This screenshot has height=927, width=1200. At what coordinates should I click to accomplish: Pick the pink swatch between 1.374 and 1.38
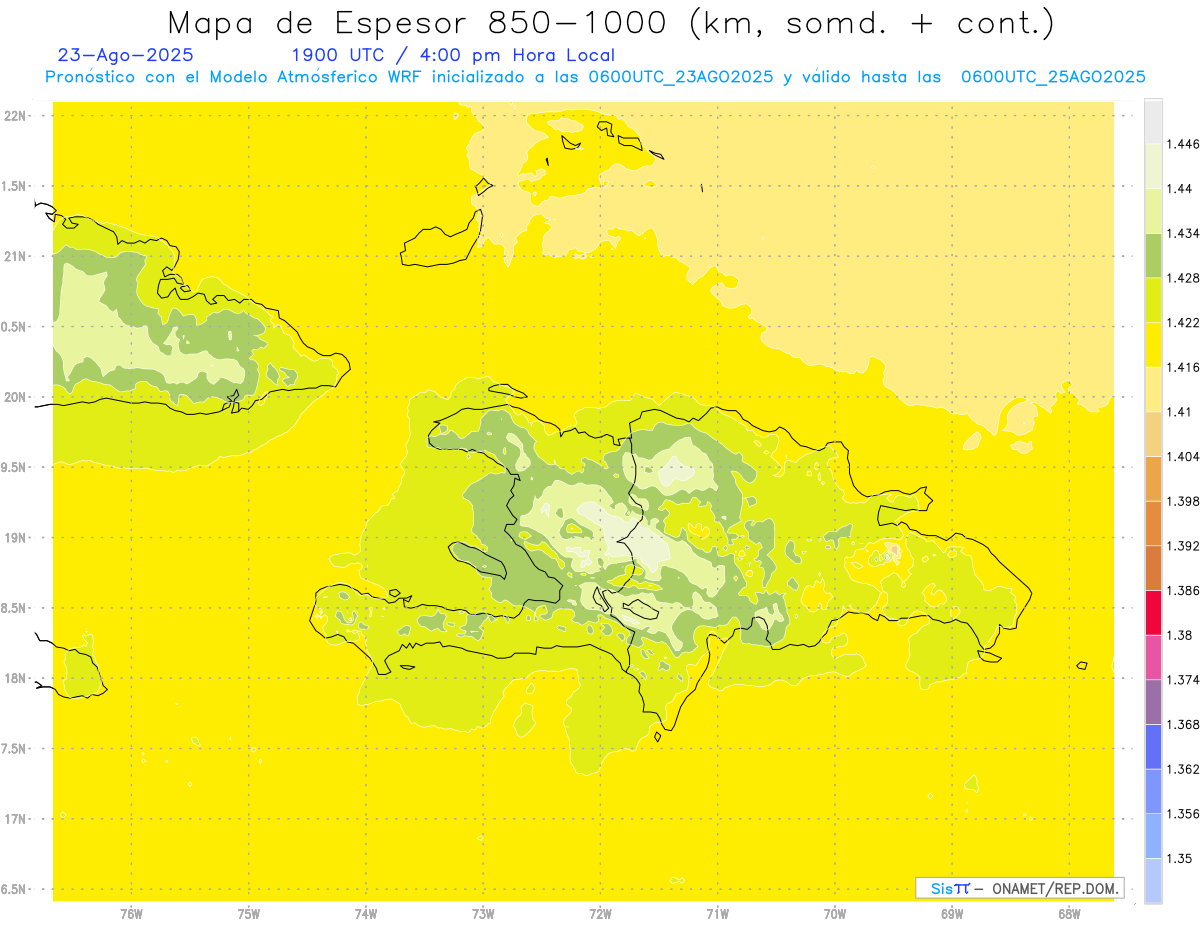1153,657
